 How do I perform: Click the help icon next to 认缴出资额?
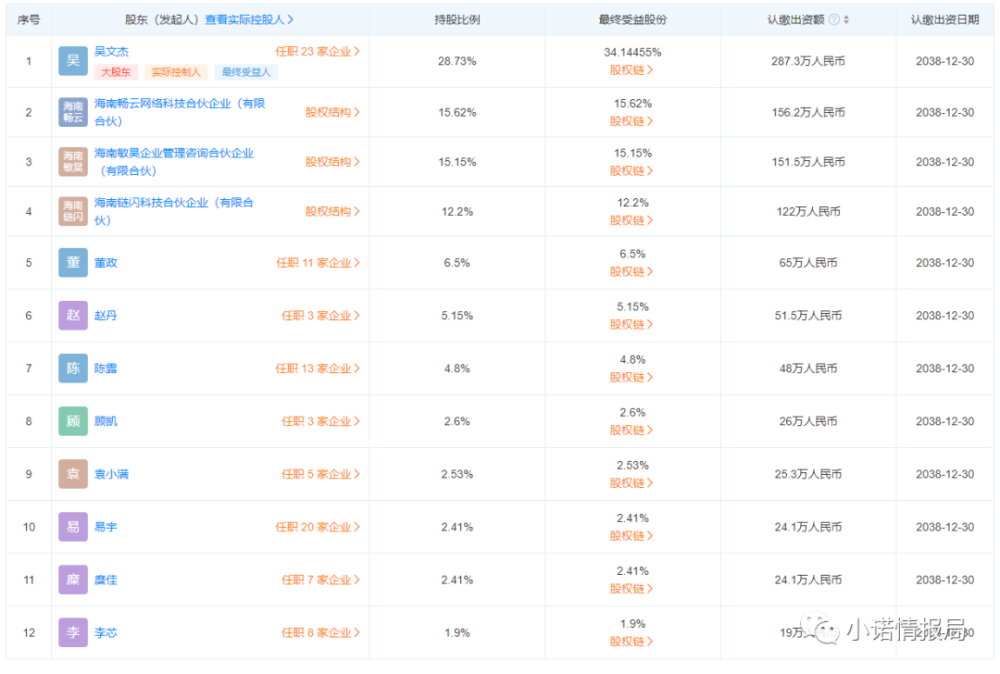pyautogui.click(x=834, y=20)
